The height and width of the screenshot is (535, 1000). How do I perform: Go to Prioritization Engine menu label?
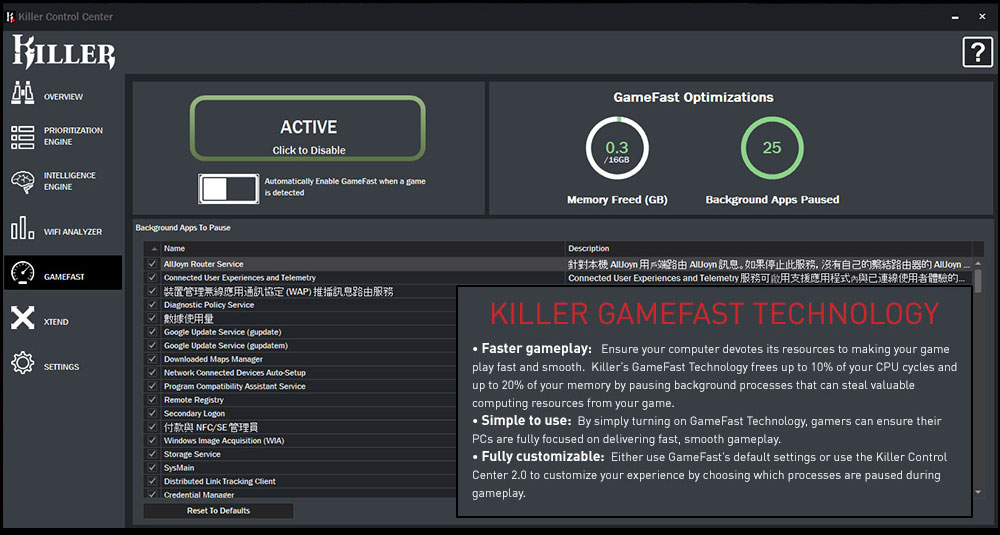(x=73, y=136)
